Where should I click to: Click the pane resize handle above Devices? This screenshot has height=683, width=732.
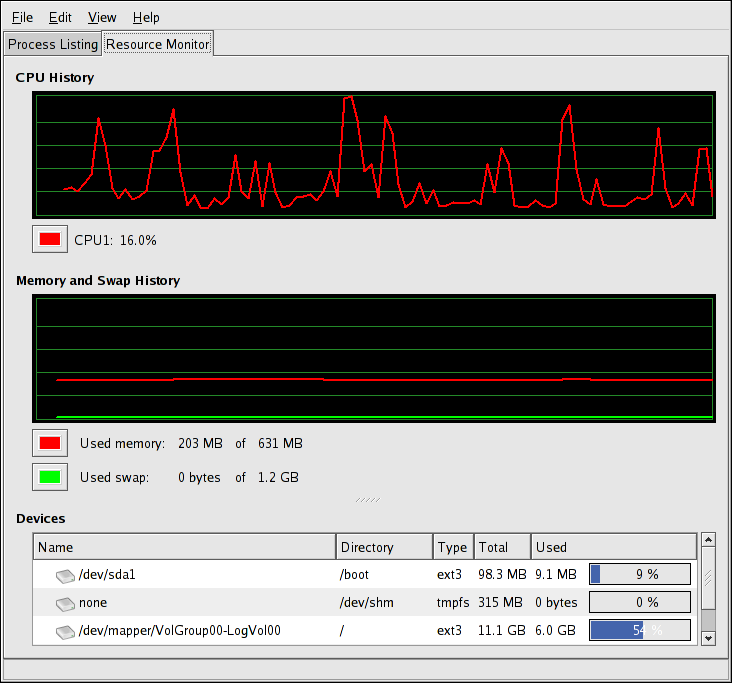tap(366, 499)
